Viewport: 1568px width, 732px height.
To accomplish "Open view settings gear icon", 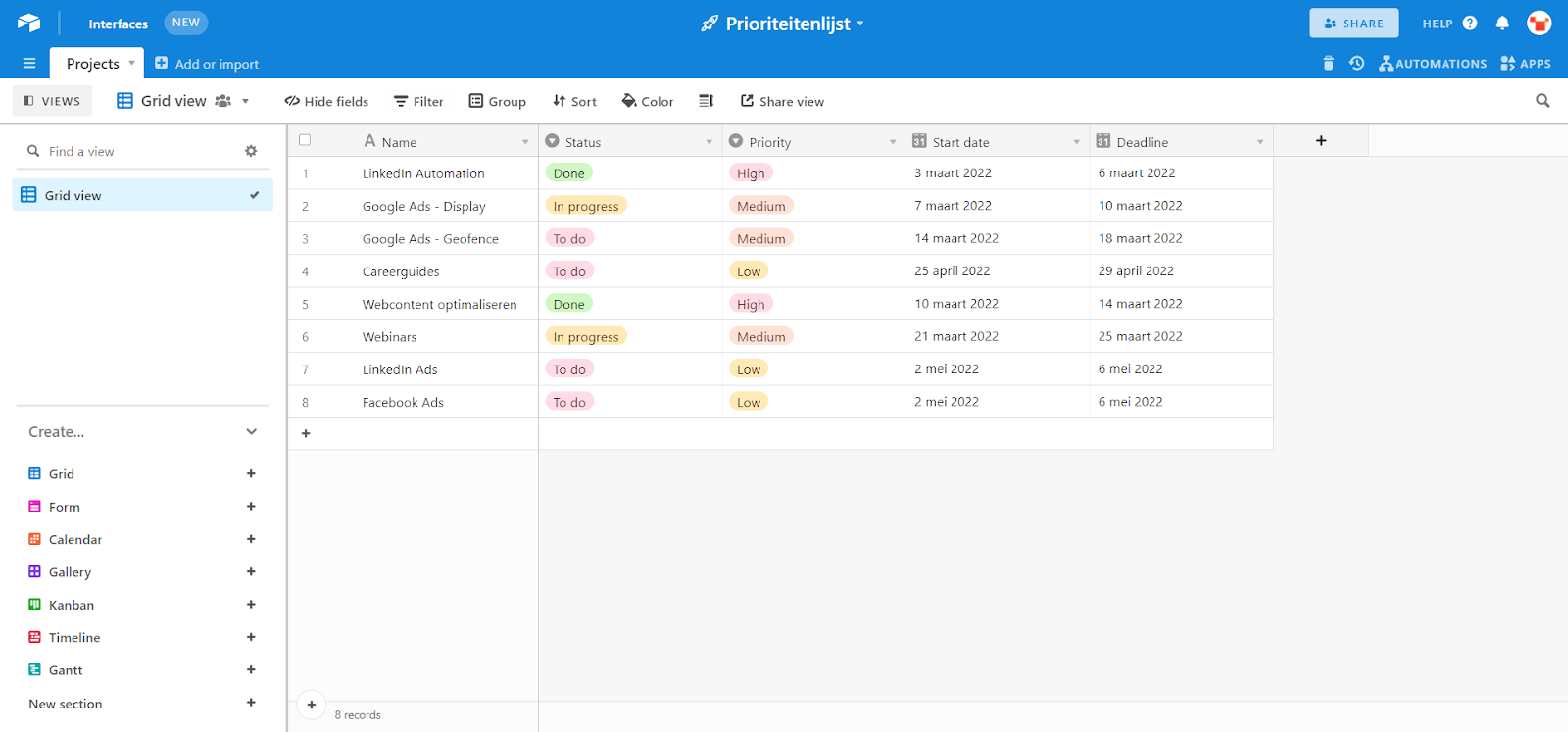I will (x=251, y=151).
